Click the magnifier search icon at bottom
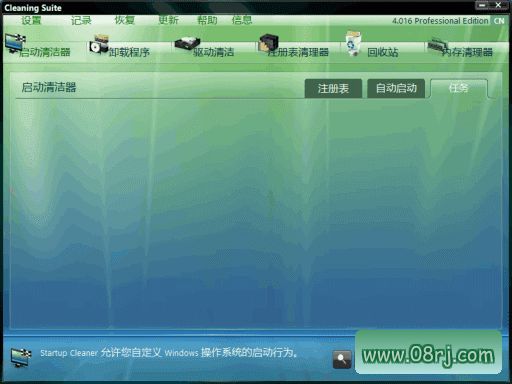Viewport: 512px width, 384px height. pyautogui.click(x=342, y=359)
